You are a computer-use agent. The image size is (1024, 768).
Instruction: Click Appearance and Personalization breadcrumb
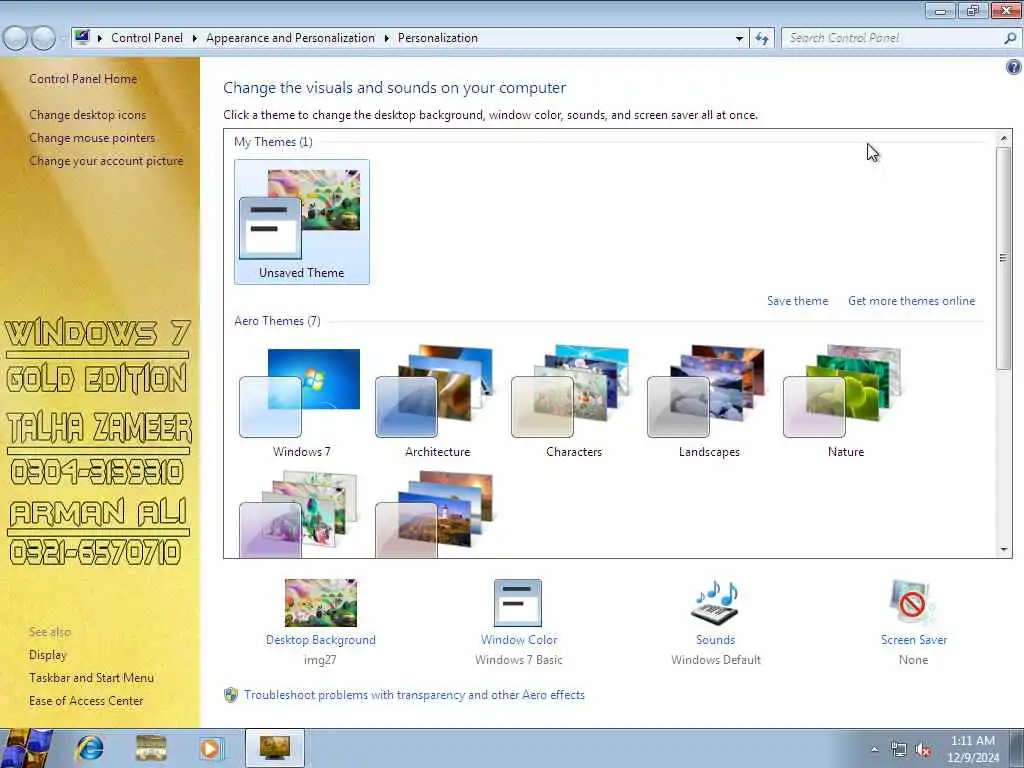point(290,38)
